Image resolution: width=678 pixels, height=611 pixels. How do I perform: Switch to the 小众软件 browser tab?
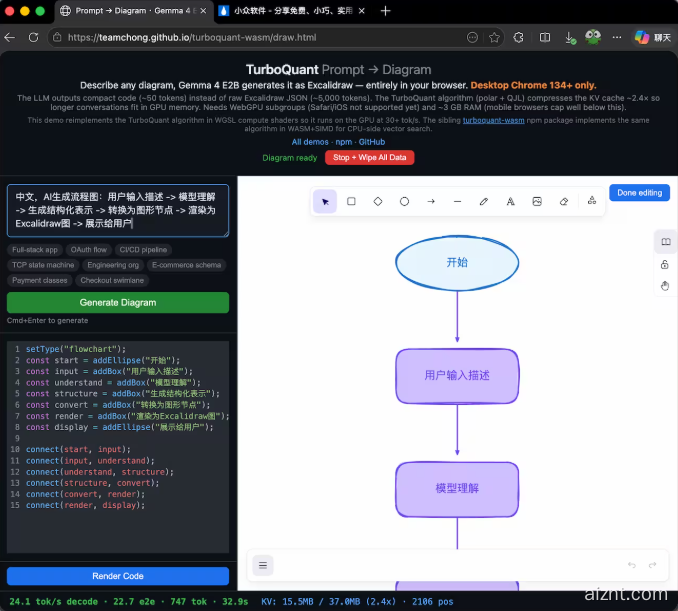[x=290, y=11]
